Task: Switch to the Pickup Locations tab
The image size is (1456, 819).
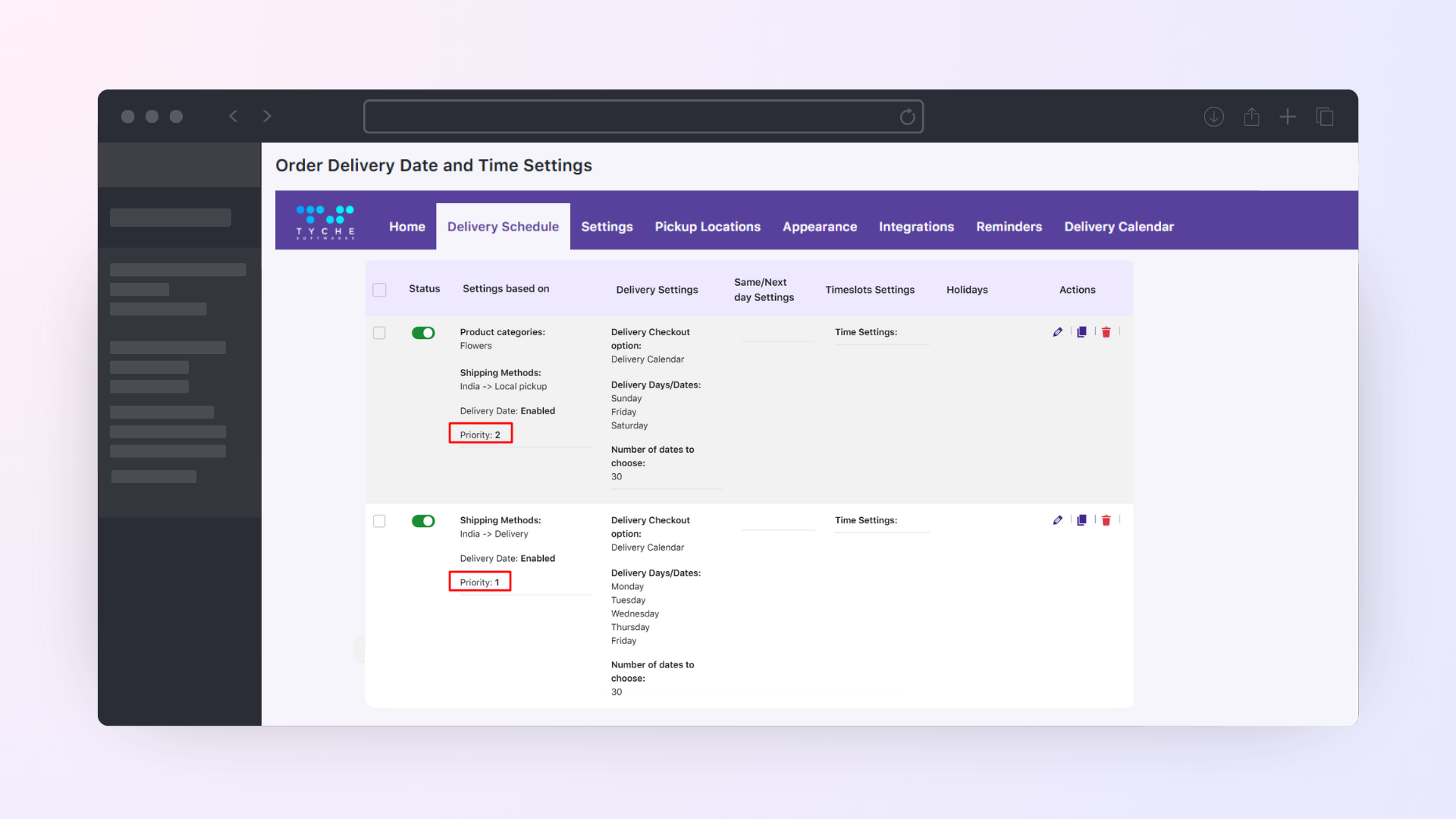Action: (x=708, y=227)
